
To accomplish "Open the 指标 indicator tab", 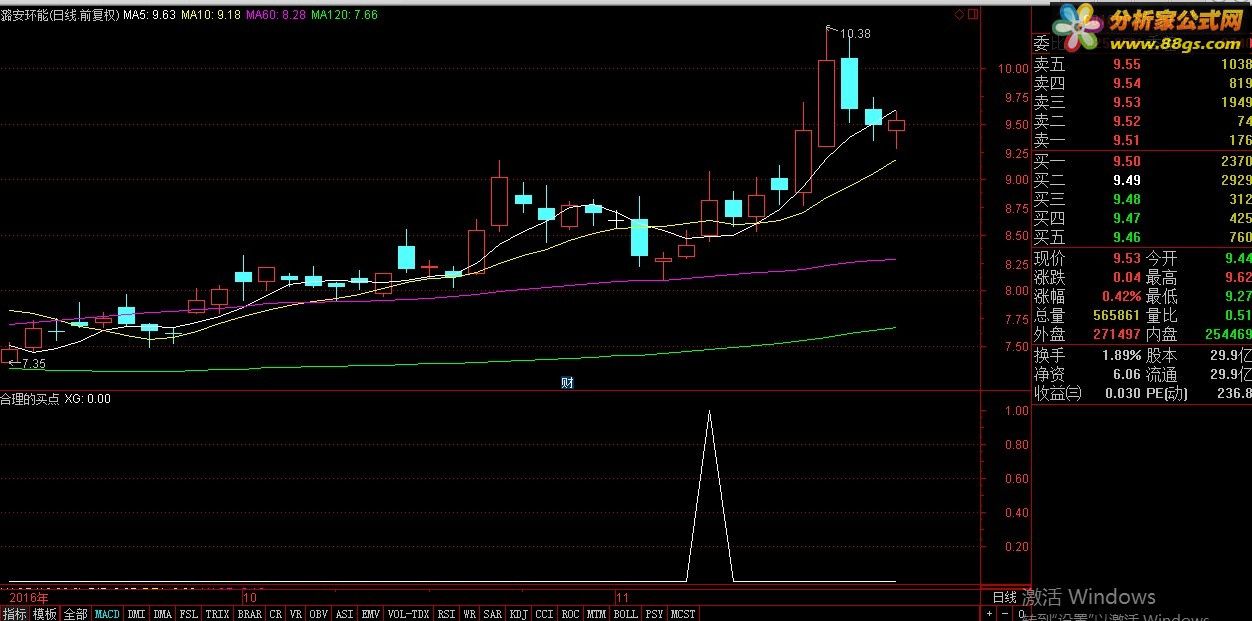I will (14, 613).
